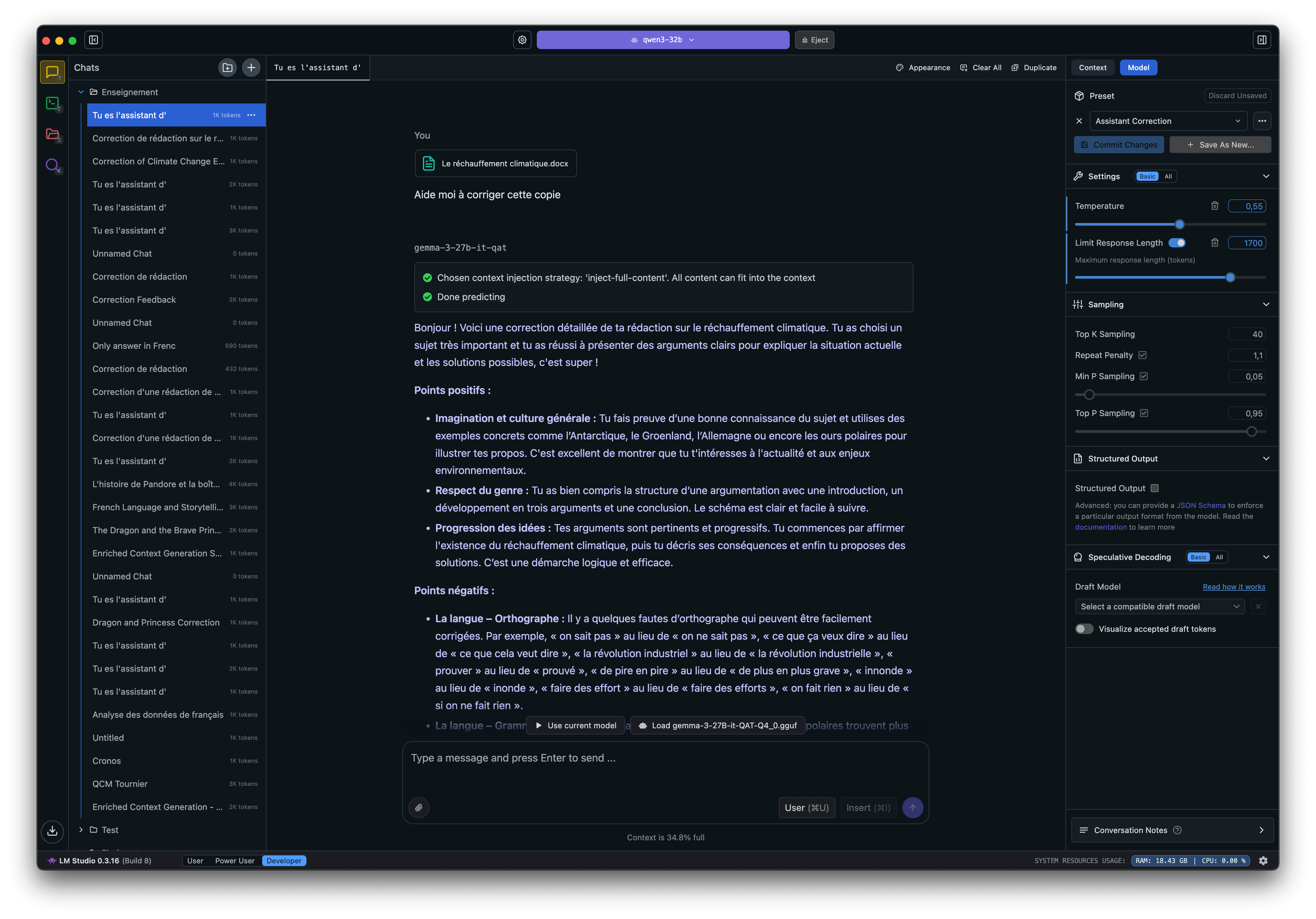Open options menu for selected chat
This screenshot has width=1316, height=919.
[251, 115]
